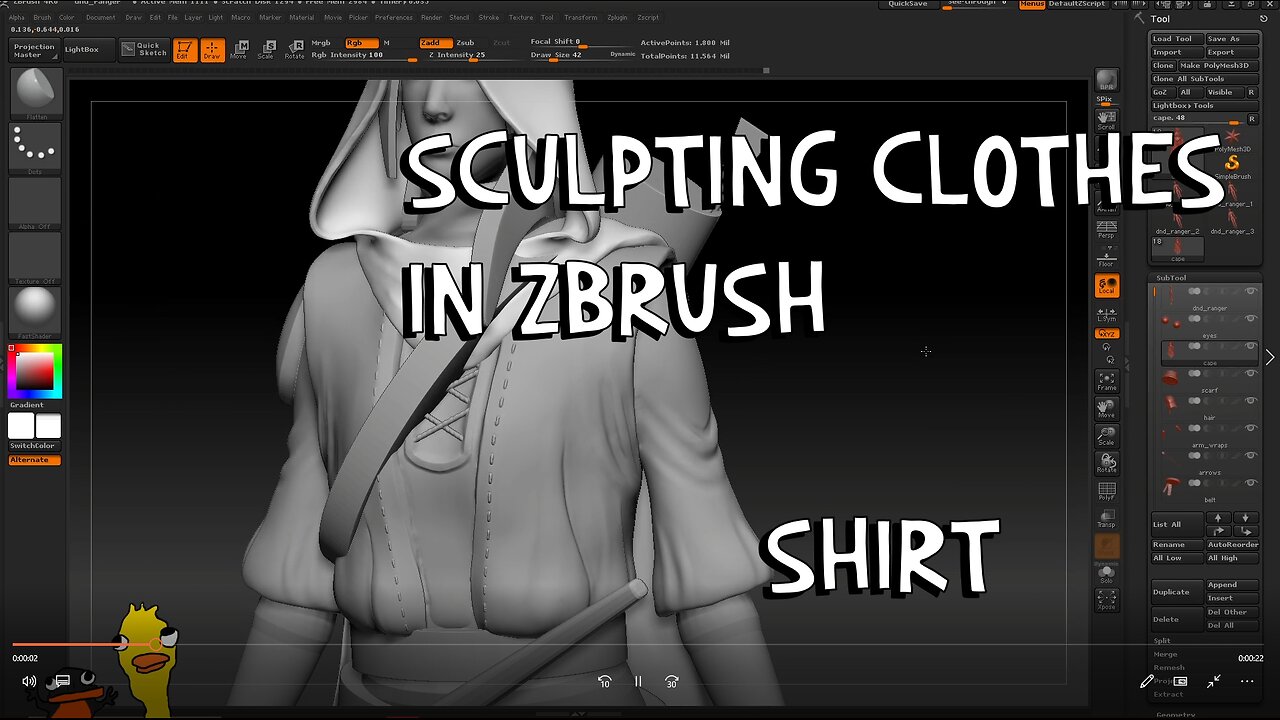Open the Document menu
Image resolution: width=1280 pixels, height=720 pixels.
[101, 17]
